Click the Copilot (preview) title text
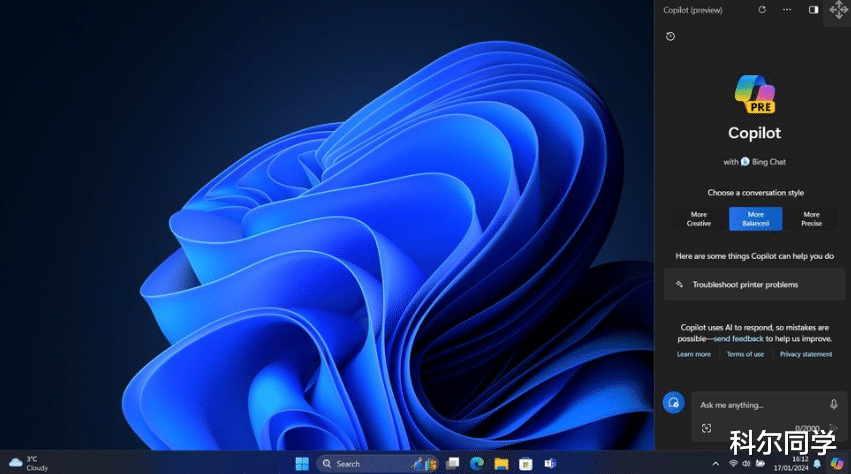Image resolution: width=851 pixels, height=474 pixels. coord(693,10)
